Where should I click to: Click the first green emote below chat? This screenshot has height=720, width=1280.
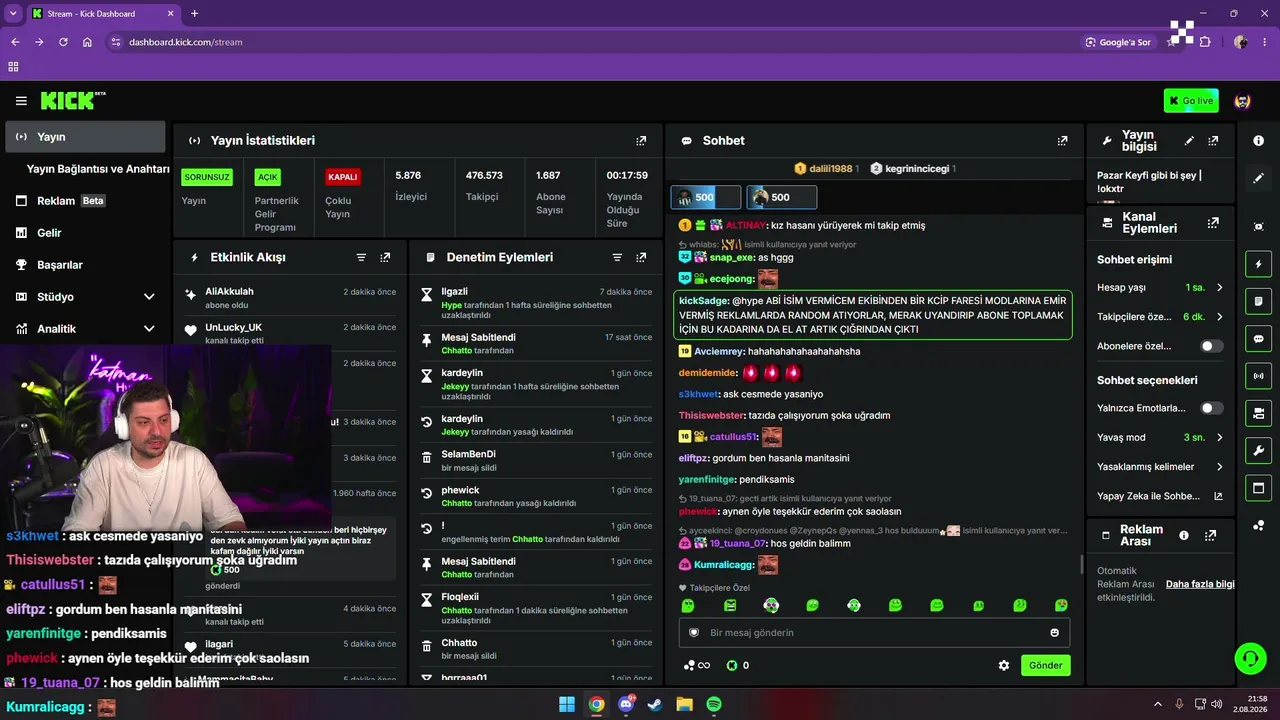pos(688,605)
